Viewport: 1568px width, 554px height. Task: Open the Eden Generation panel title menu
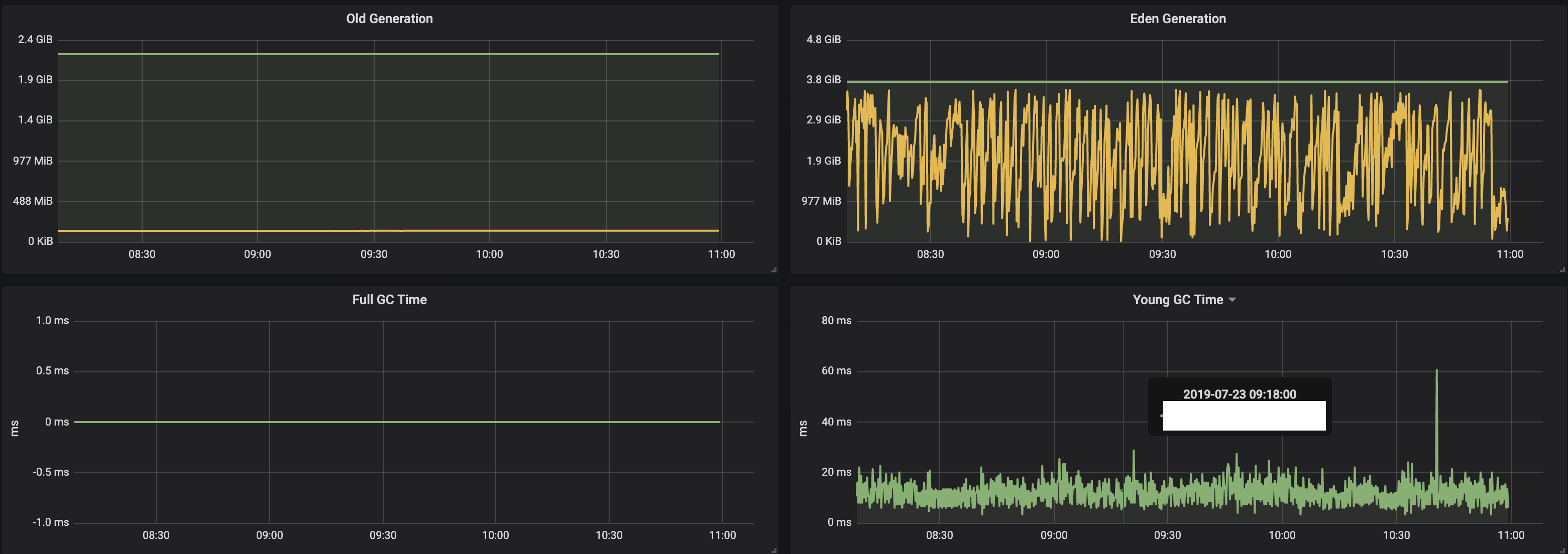pos(1177,19)
